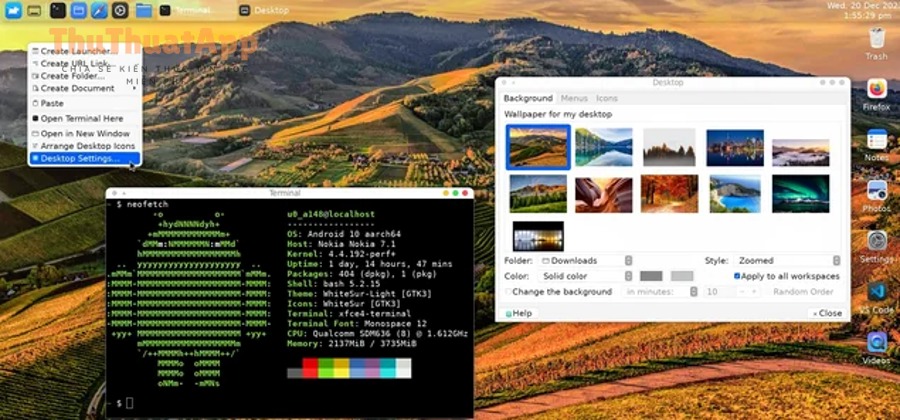Switch to the Menus tab
This screenshot has width=900, height=420.
pyautogui.click(x=574, y=98)
